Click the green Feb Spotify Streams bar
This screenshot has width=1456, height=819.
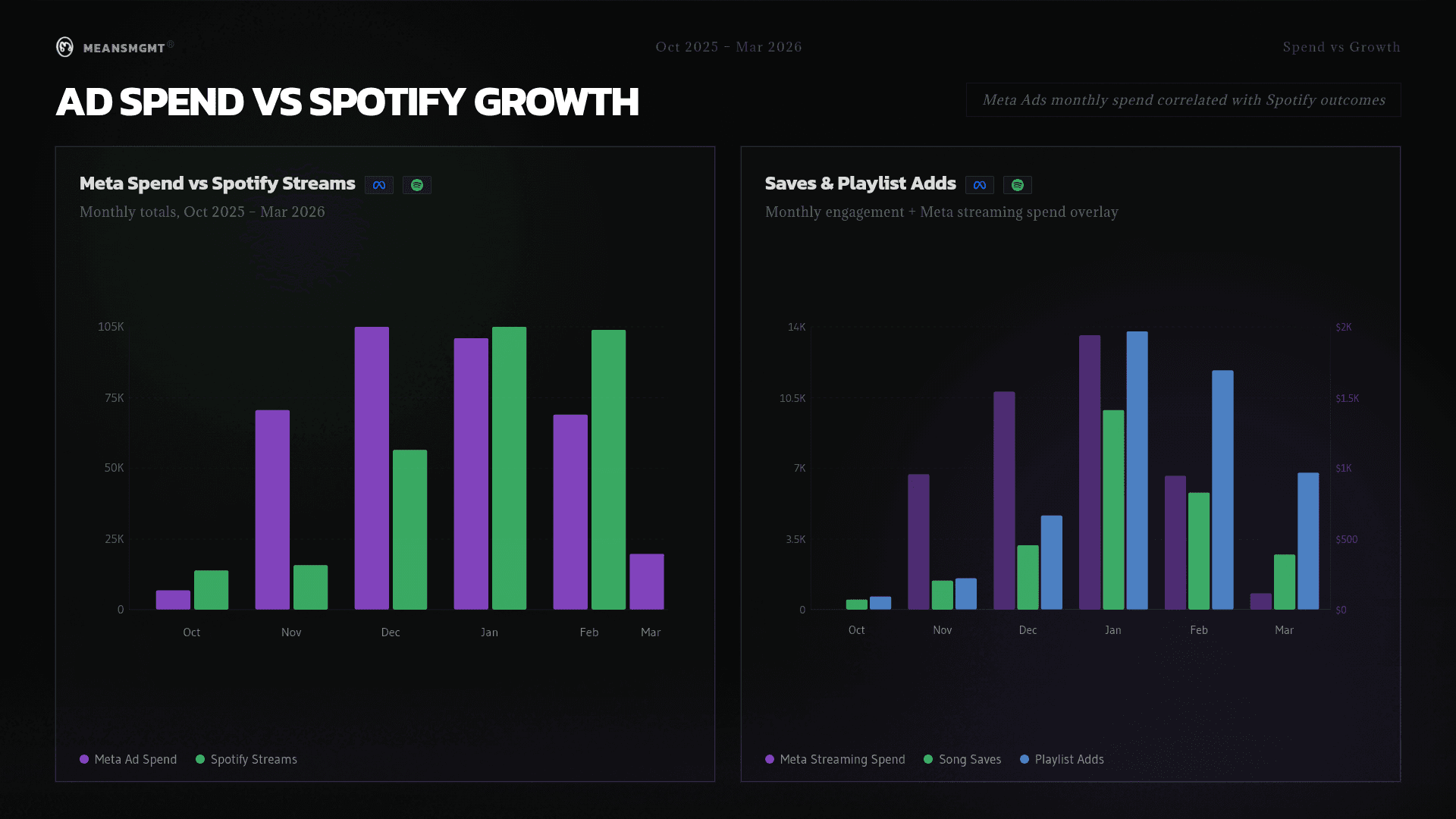(x=608, y=469)
